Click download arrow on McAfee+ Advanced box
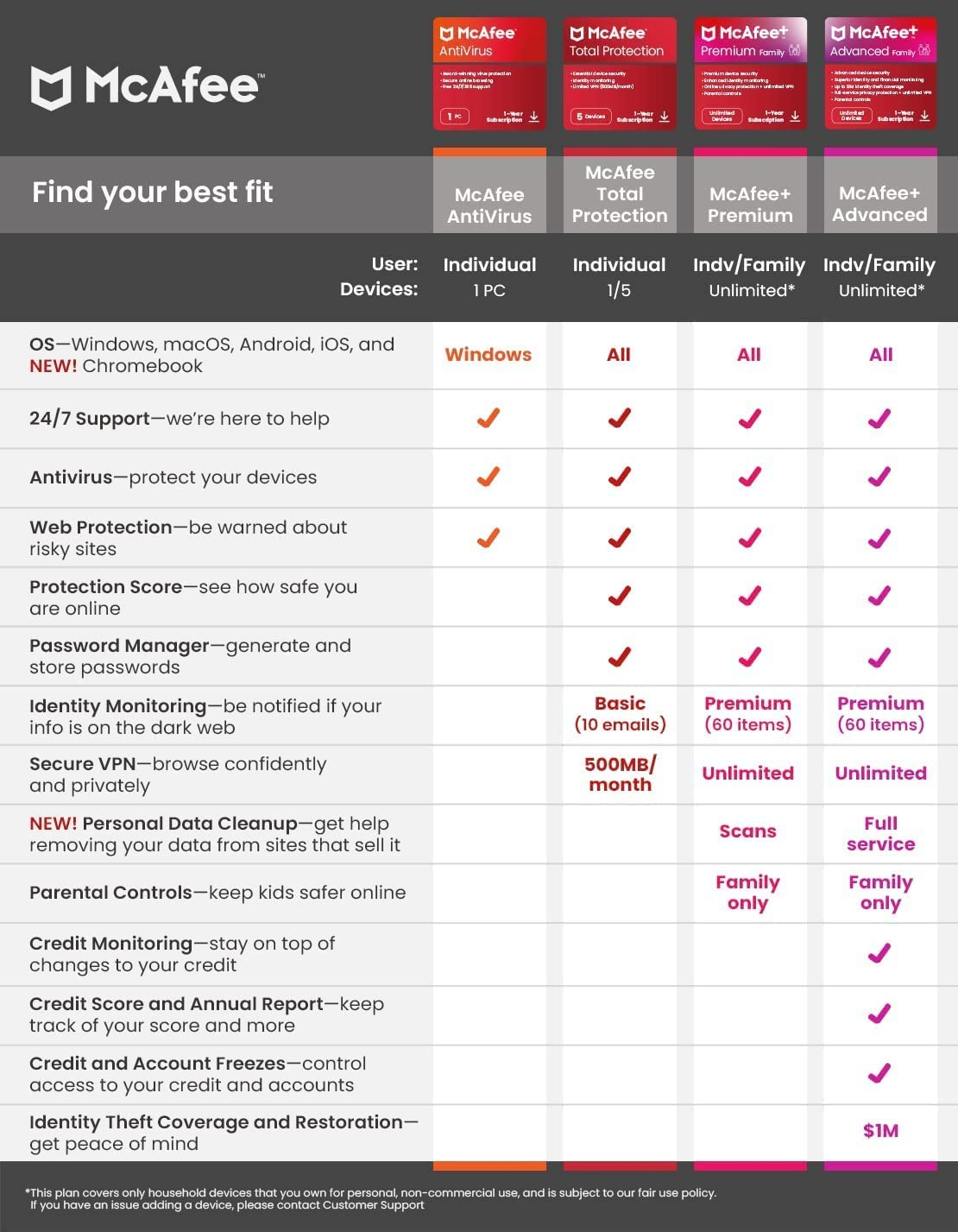This screenshot has width=958, height=1232. (925, 117)
